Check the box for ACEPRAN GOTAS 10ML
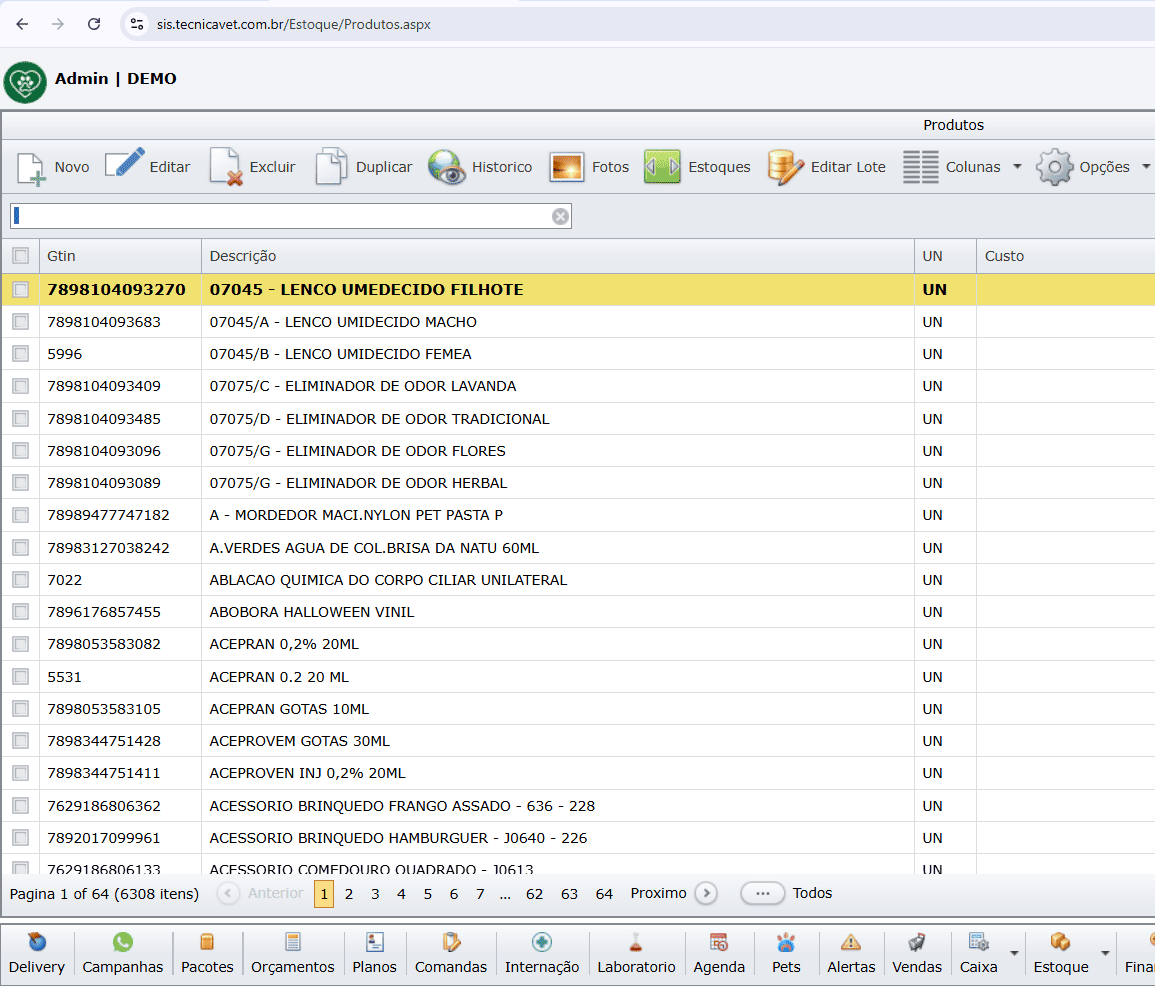The width and height of the screenshot is (1155, 988). click(x=20, y=709)
